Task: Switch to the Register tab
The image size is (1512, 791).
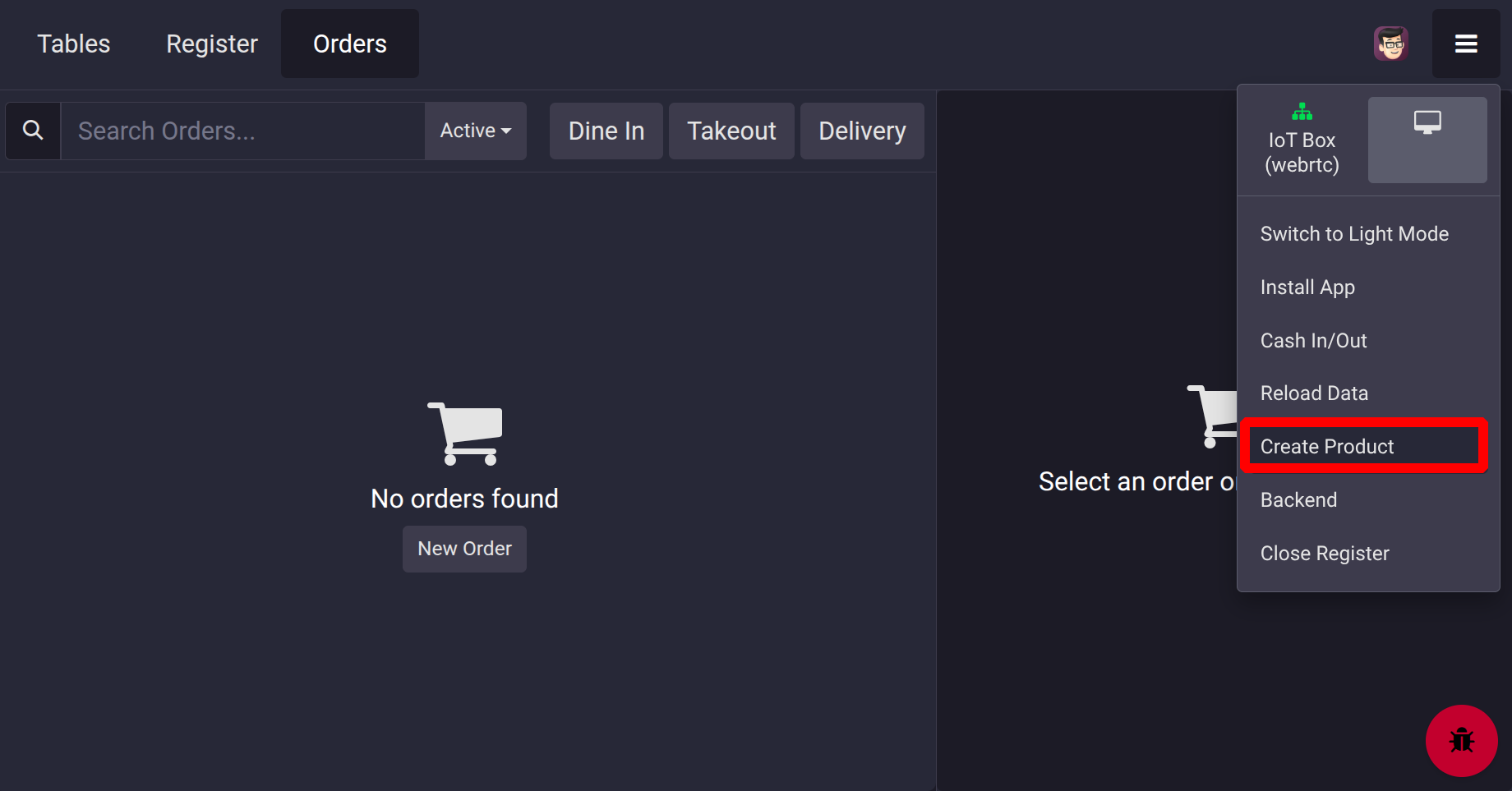Action: 212,44
